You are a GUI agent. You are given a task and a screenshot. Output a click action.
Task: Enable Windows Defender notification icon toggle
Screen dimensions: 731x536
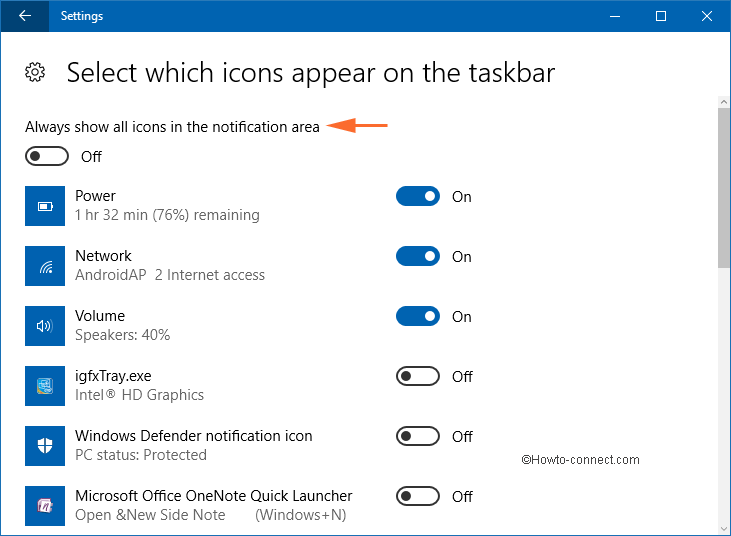418,436
